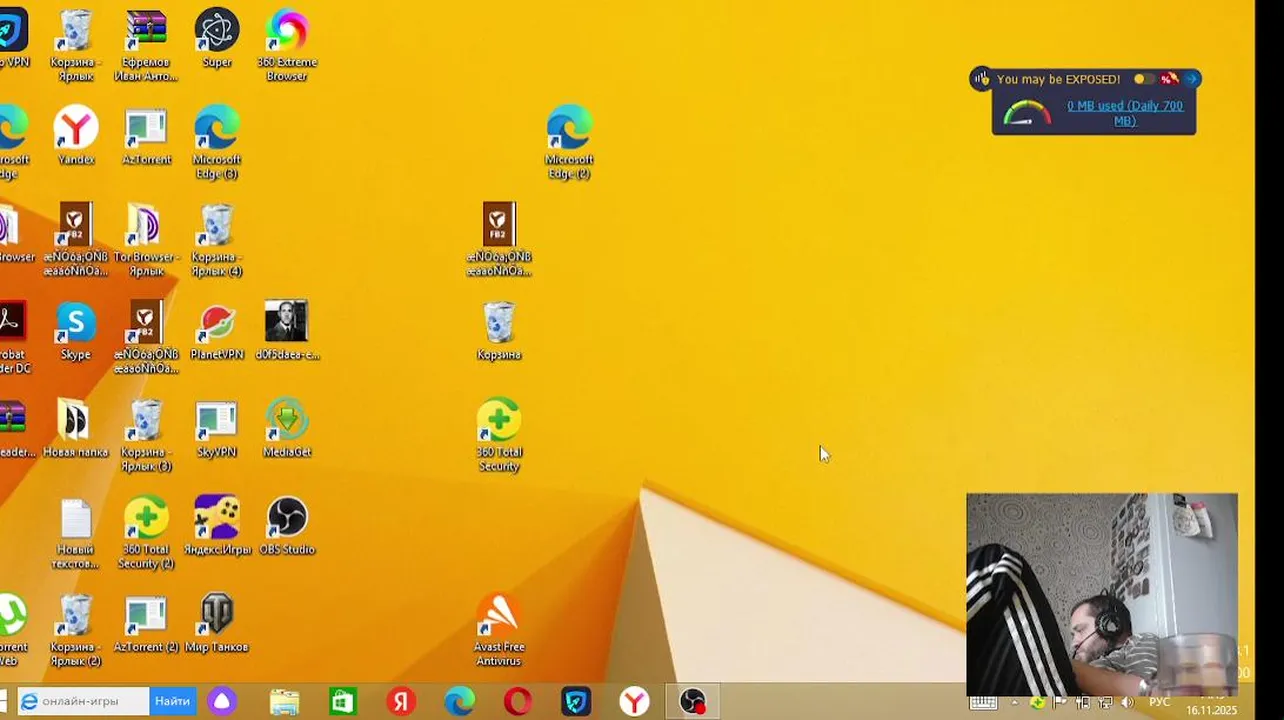Image resolution: width=1284 pixels, height=720 pixels.
Task: Open the volume control in tray
Action: point(1127,702)
